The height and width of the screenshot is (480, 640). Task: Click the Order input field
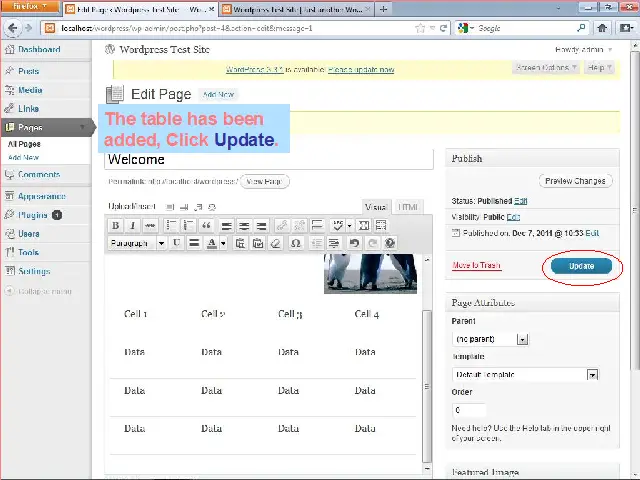pos(469,410)
